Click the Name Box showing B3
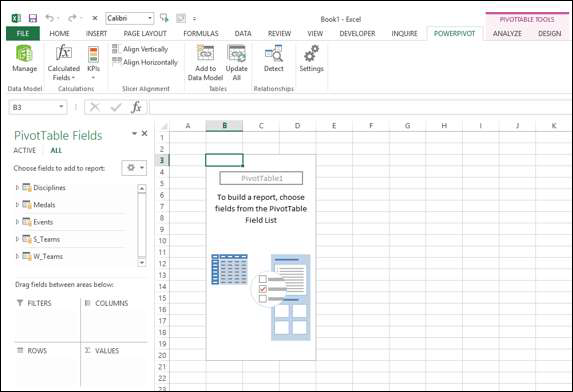 (33, 107)
